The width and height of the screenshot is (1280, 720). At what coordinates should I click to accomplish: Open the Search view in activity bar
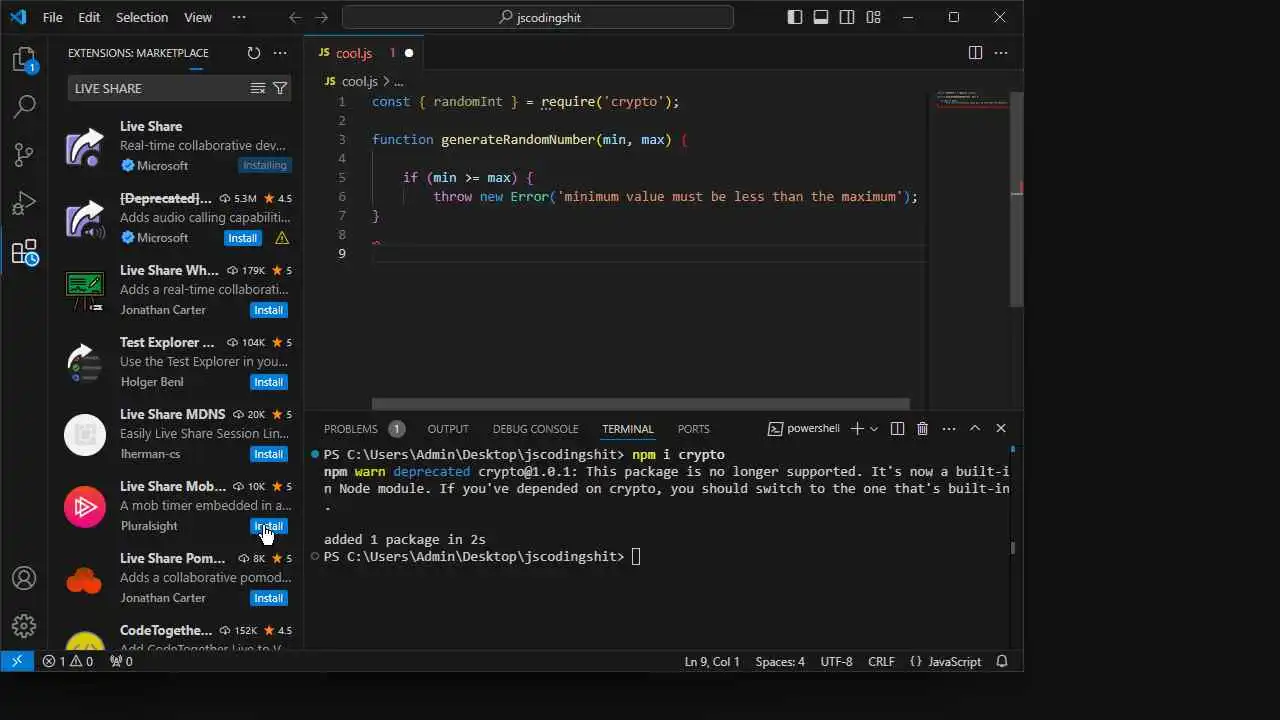(24, 106)
